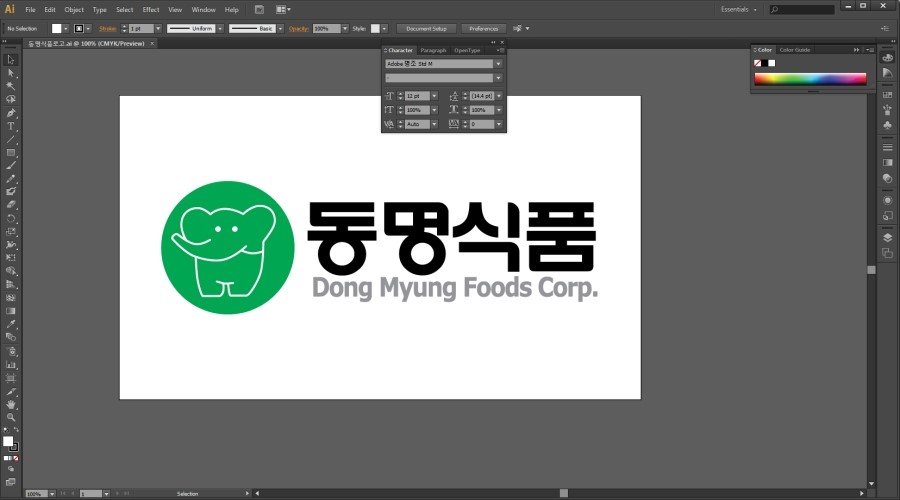This screenshot has height=500, width=900.
Task: Click the Preferences button
Action: coord(483,29)
